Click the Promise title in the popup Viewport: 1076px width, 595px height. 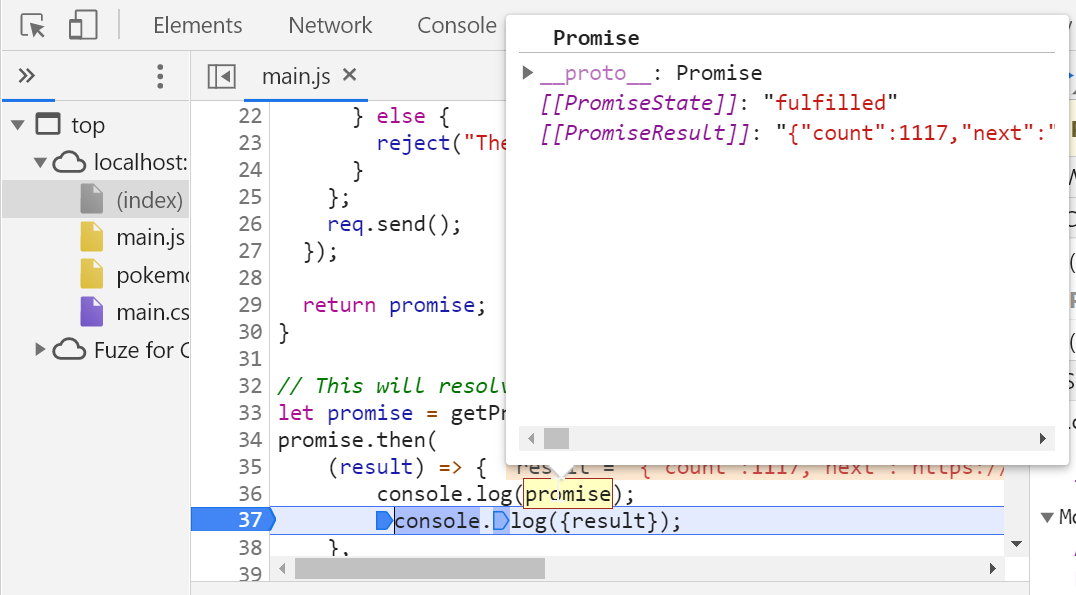596,38
